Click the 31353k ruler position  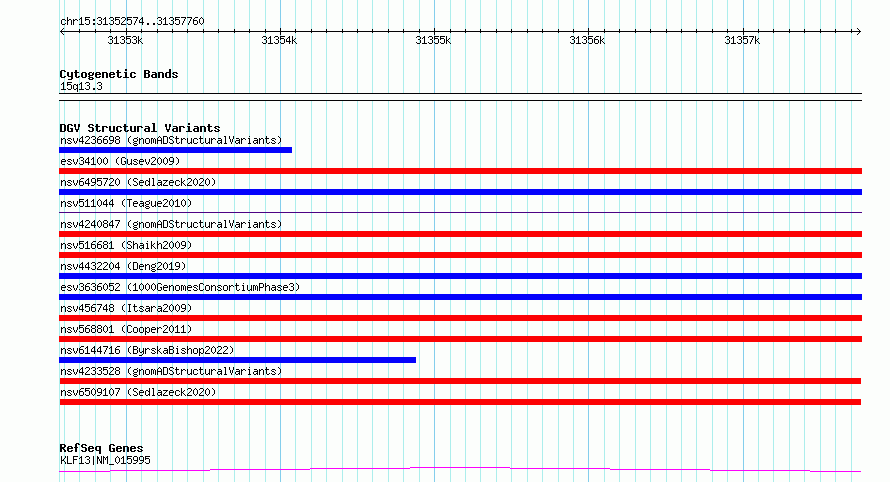click(125, 40)
